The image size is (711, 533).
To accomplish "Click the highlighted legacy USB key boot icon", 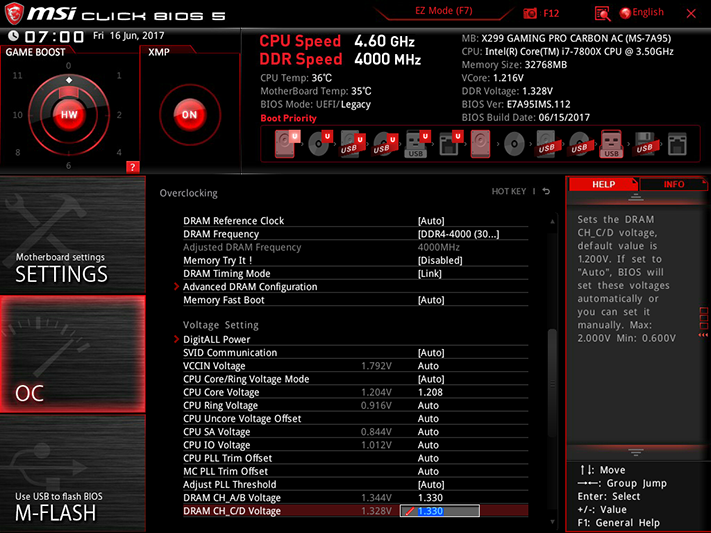I will (611, 144).
